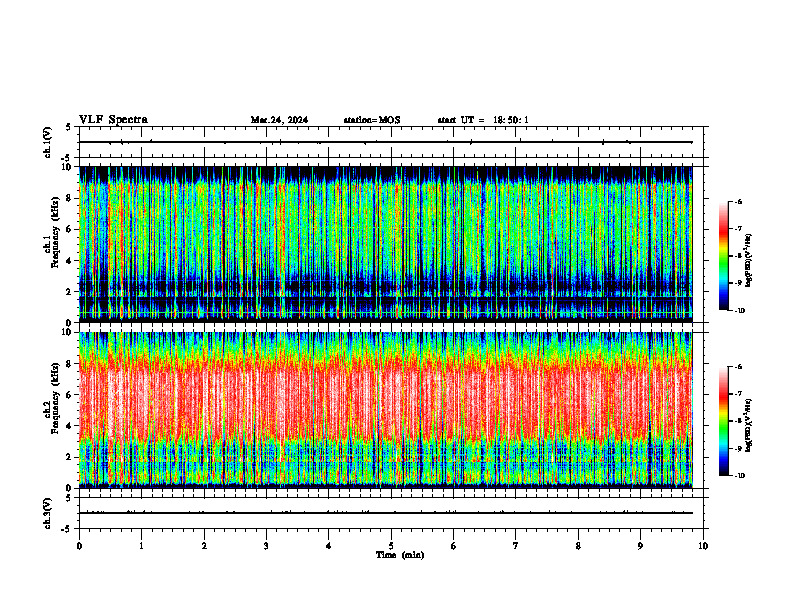This screenshot has width=792, height=612.
Task: Click the "start UT = 18:50: 1" text
Action: pyautogui.click(x=483, y=120)
